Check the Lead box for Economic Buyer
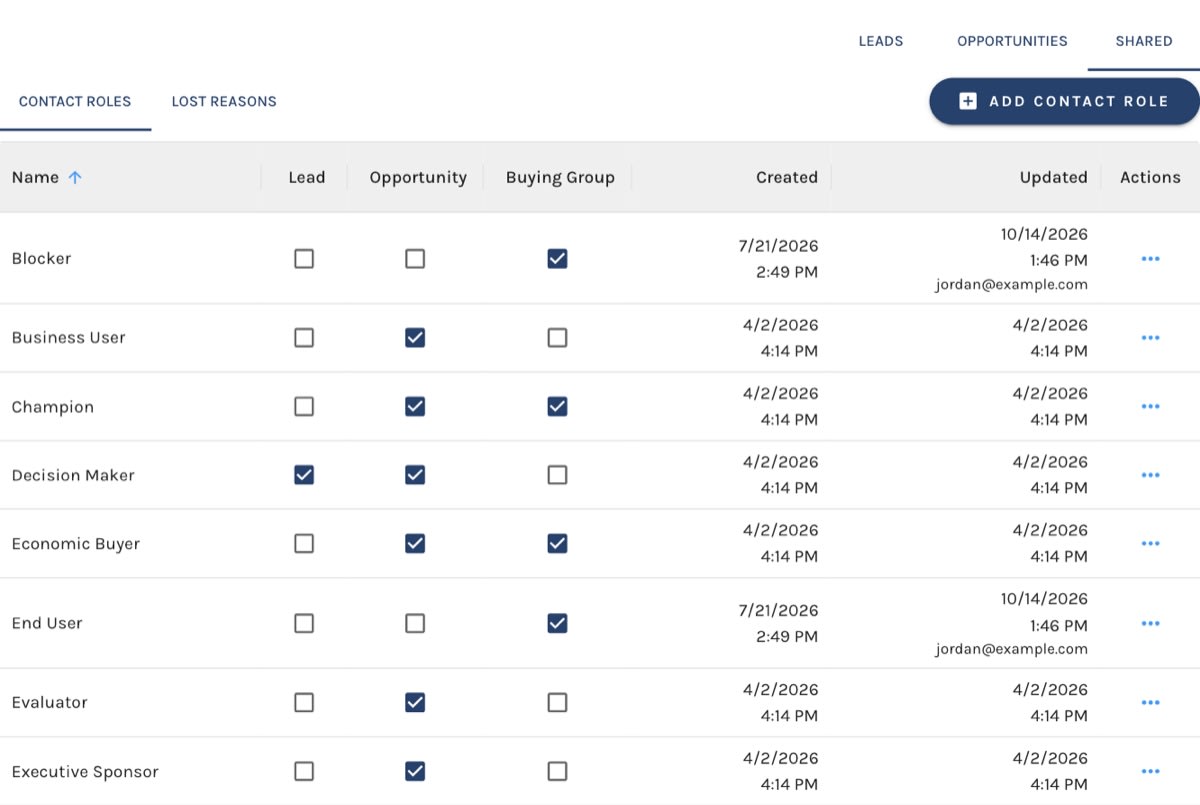 (304, 544)
